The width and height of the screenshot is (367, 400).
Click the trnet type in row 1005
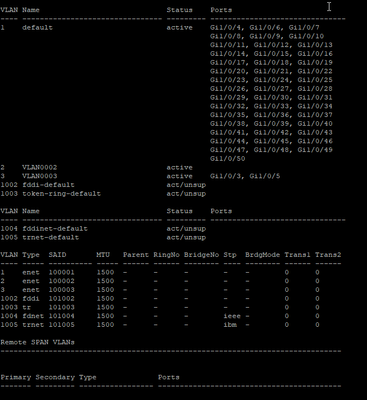point(33,325)
